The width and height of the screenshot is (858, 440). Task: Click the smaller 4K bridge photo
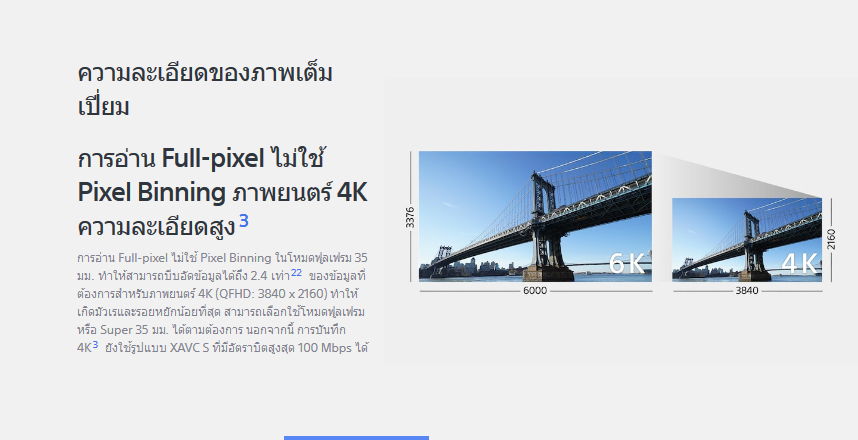pos(747,240)
